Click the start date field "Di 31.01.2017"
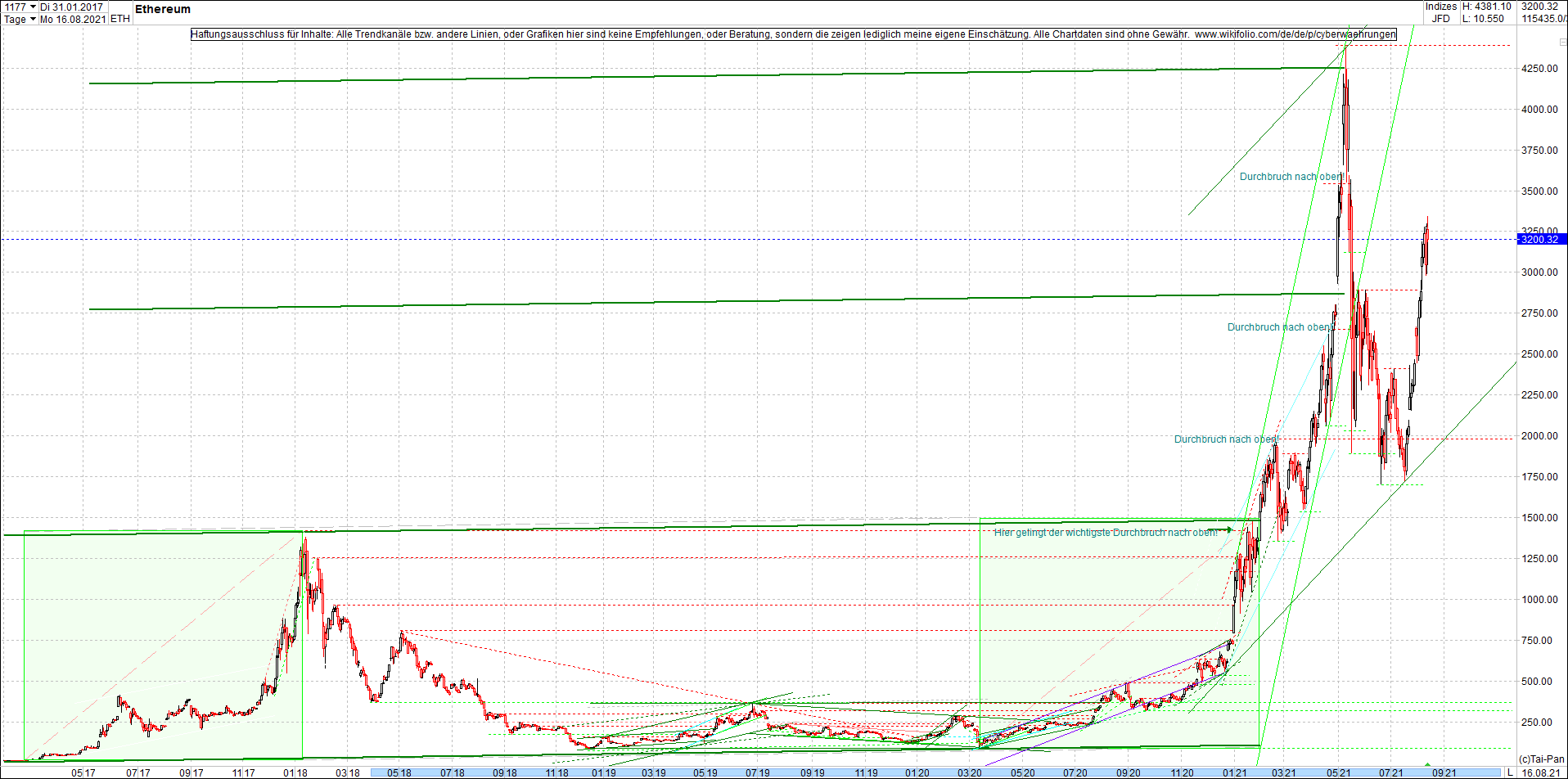Viewport: 1568px width, 779px height. tap(70, 6)
